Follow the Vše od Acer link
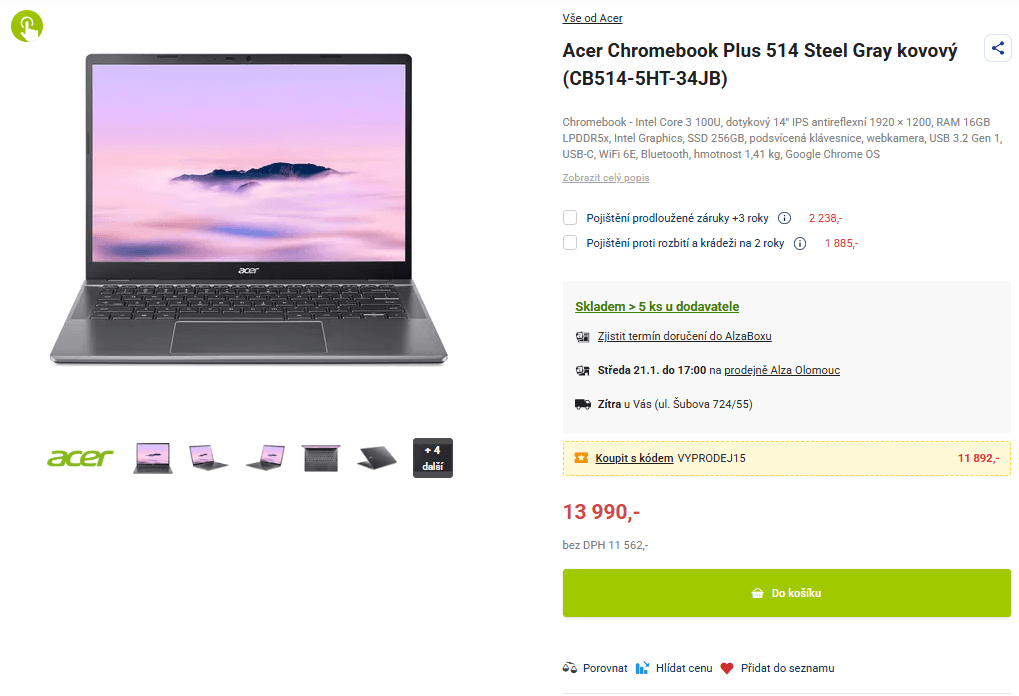This screenshot has height=696, width=1019. [592, 18]
